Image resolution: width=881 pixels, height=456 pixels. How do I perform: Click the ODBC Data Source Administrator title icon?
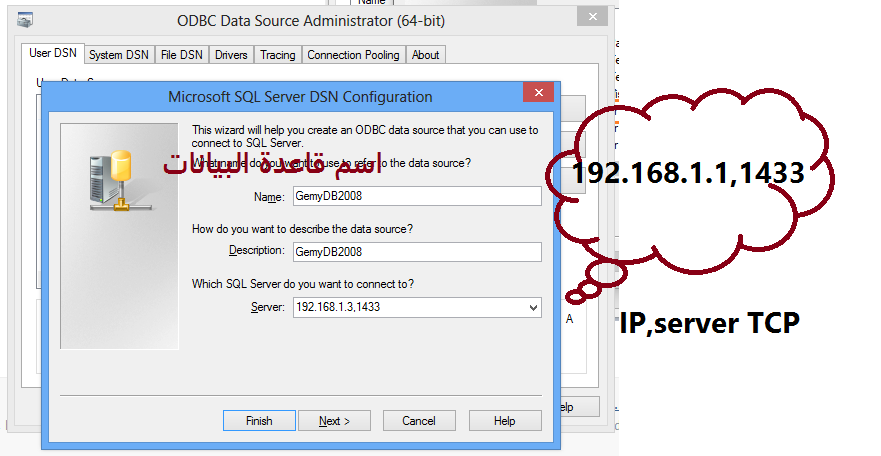coord(25,20)
